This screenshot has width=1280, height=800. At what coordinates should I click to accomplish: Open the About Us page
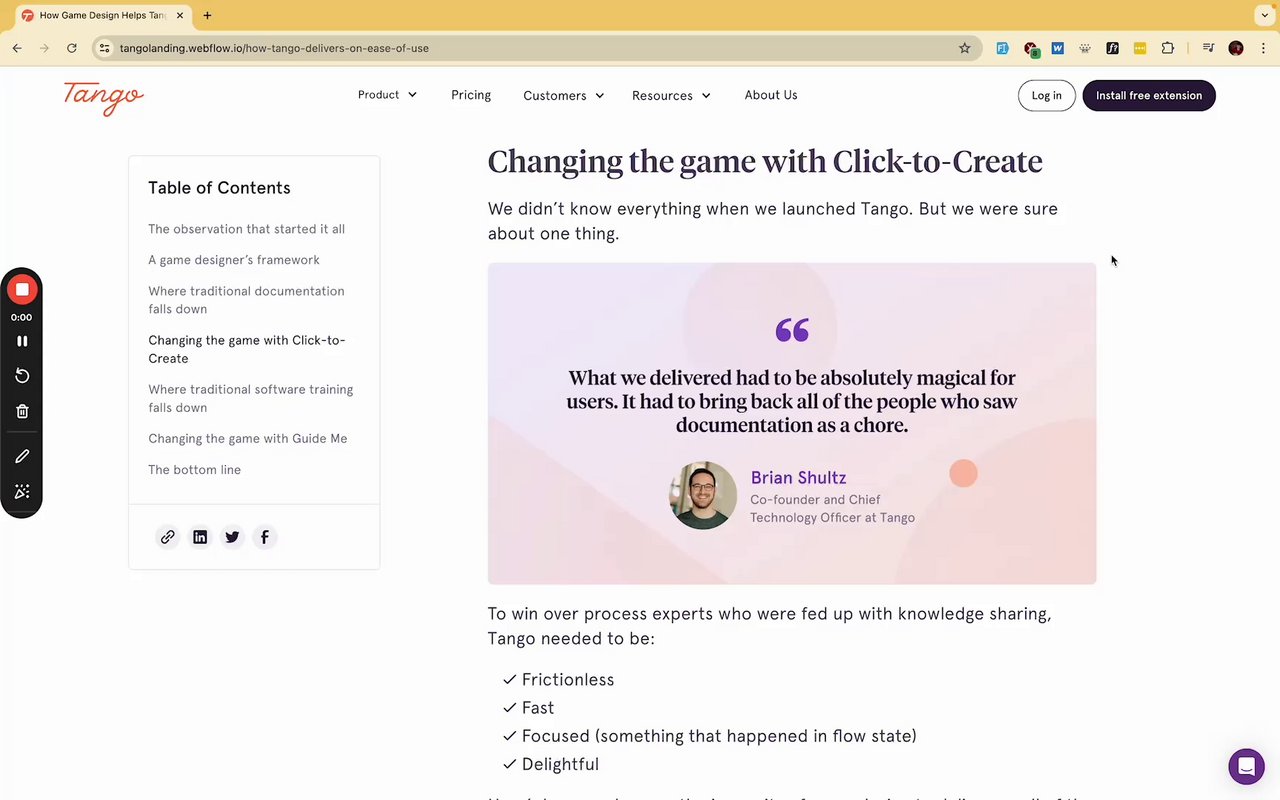771,95
